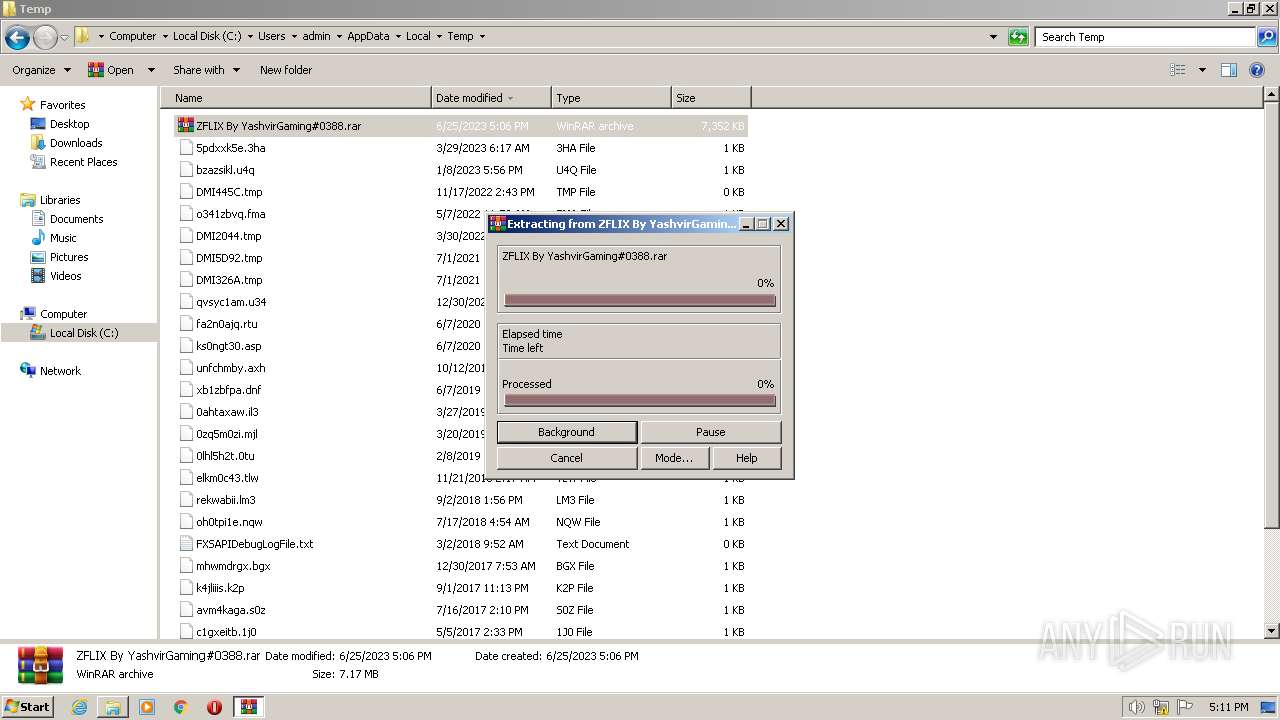Open the Help question mark icon
The image size is (1280, 720).
tap(1257, 70)
